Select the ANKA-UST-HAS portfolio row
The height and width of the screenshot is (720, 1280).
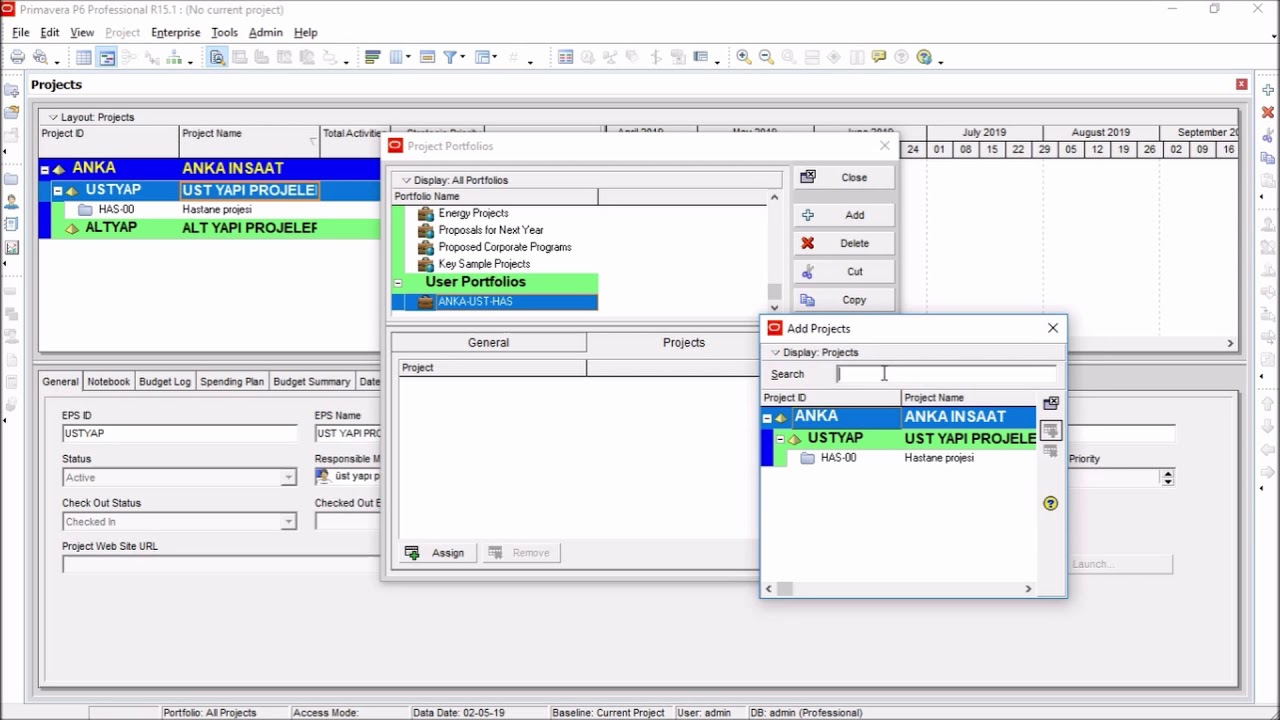point(495,302)
